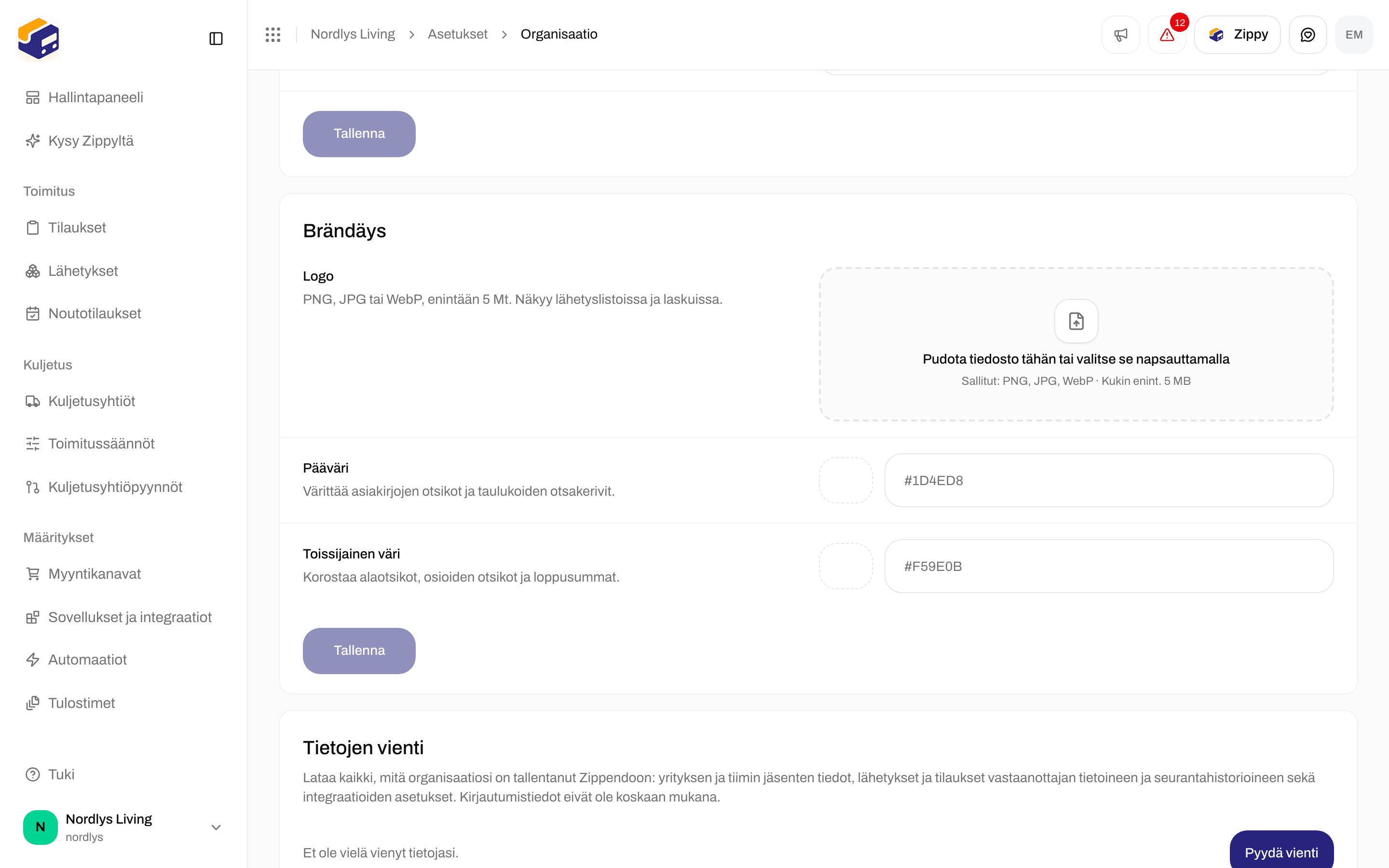Focus the Pääväri hex input field
This screenshot has height=868, width=1389.
tap(1109, 480)
